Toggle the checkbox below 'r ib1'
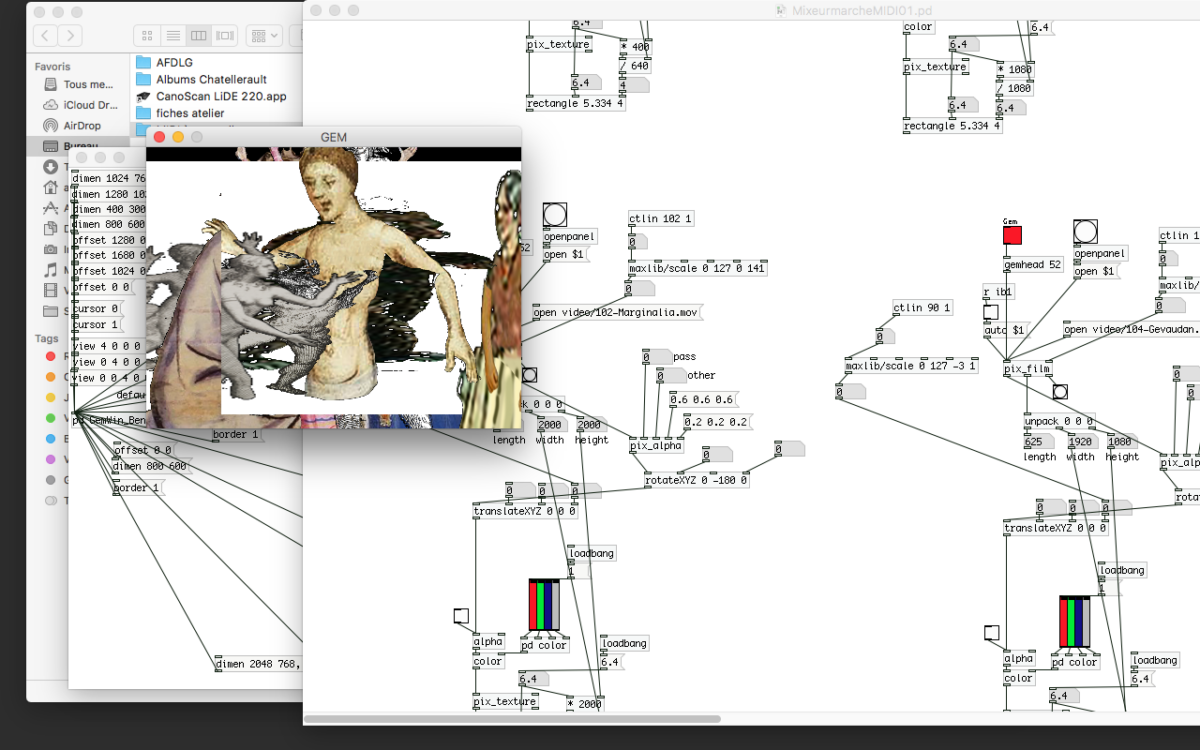 tap(990, 312)
